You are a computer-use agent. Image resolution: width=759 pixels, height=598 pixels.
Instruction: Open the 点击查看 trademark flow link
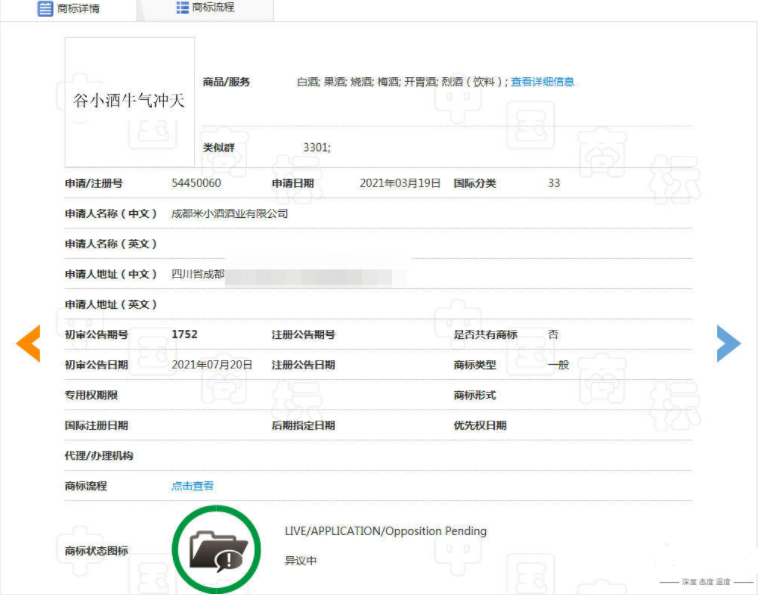192,486
